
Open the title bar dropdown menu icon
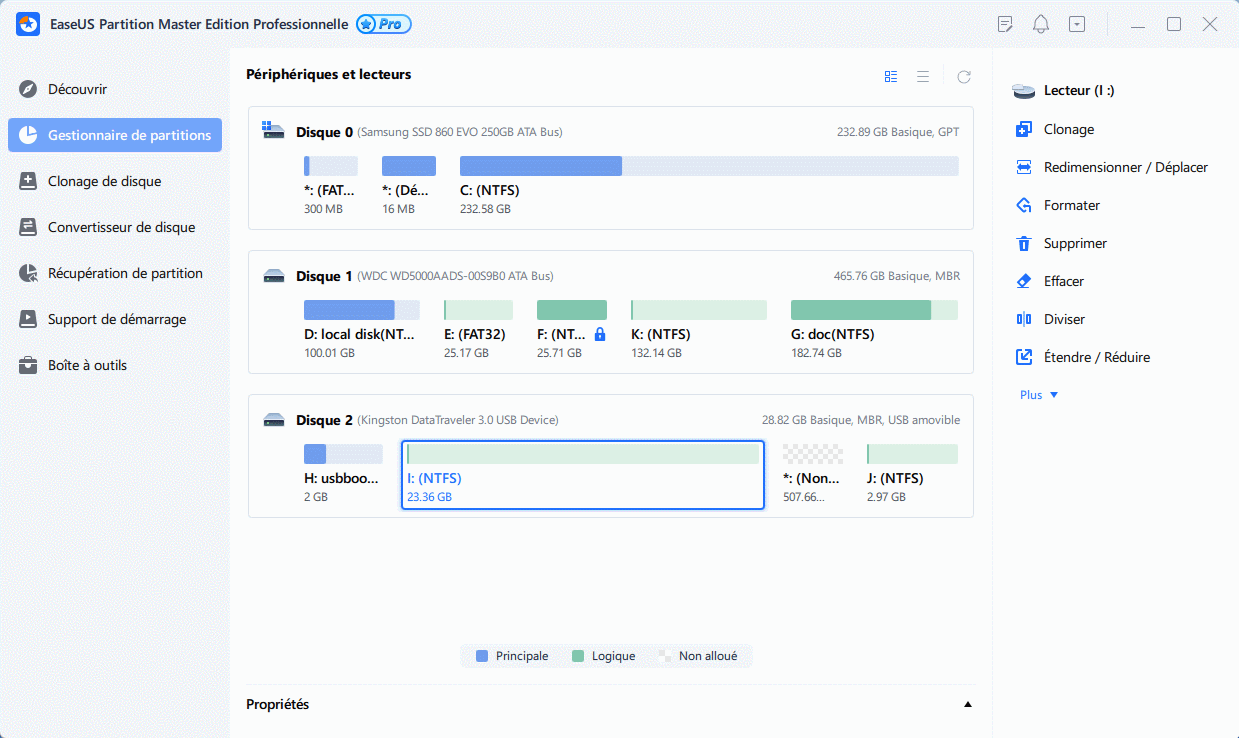pos(1077,24)
